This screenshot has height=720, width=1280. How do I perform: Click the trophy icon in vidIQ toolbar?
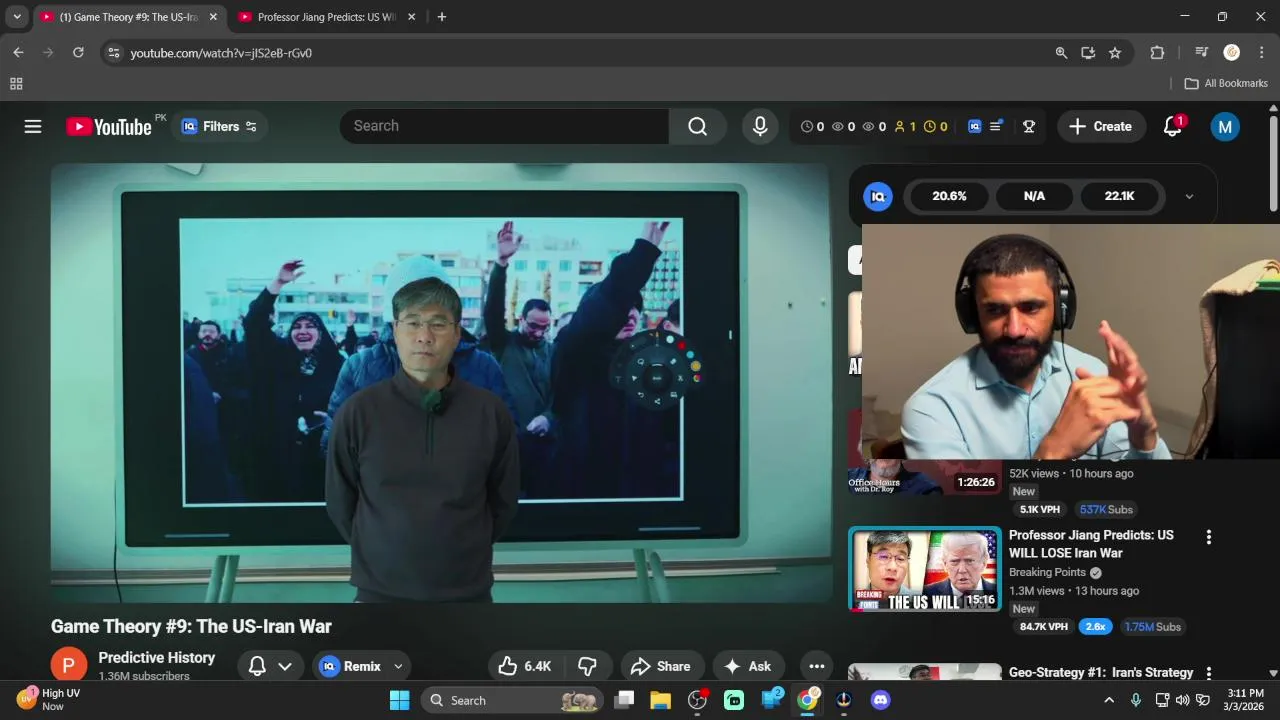point(1028,126)
